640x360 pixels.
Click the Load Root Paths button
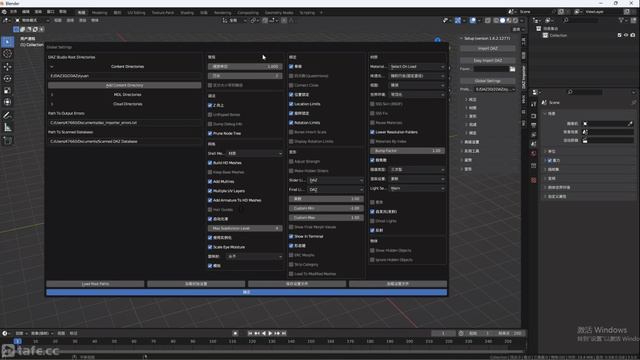95,284
